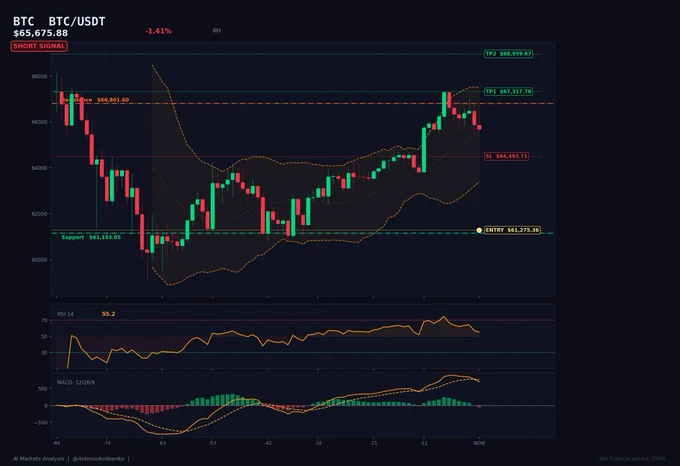The height and width of the screenshot is (466, 680).
Task: Click the -32 time axis label
Action: [318, 443]
